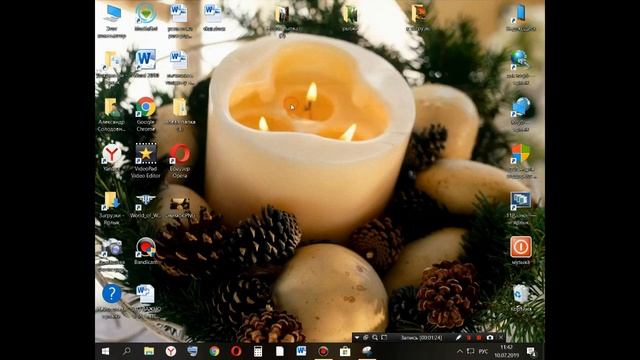Open the green MediaGet desktop shortcut
Image resolution: width=640 pixels, height=360 pixels.
[x=146, y=18]
